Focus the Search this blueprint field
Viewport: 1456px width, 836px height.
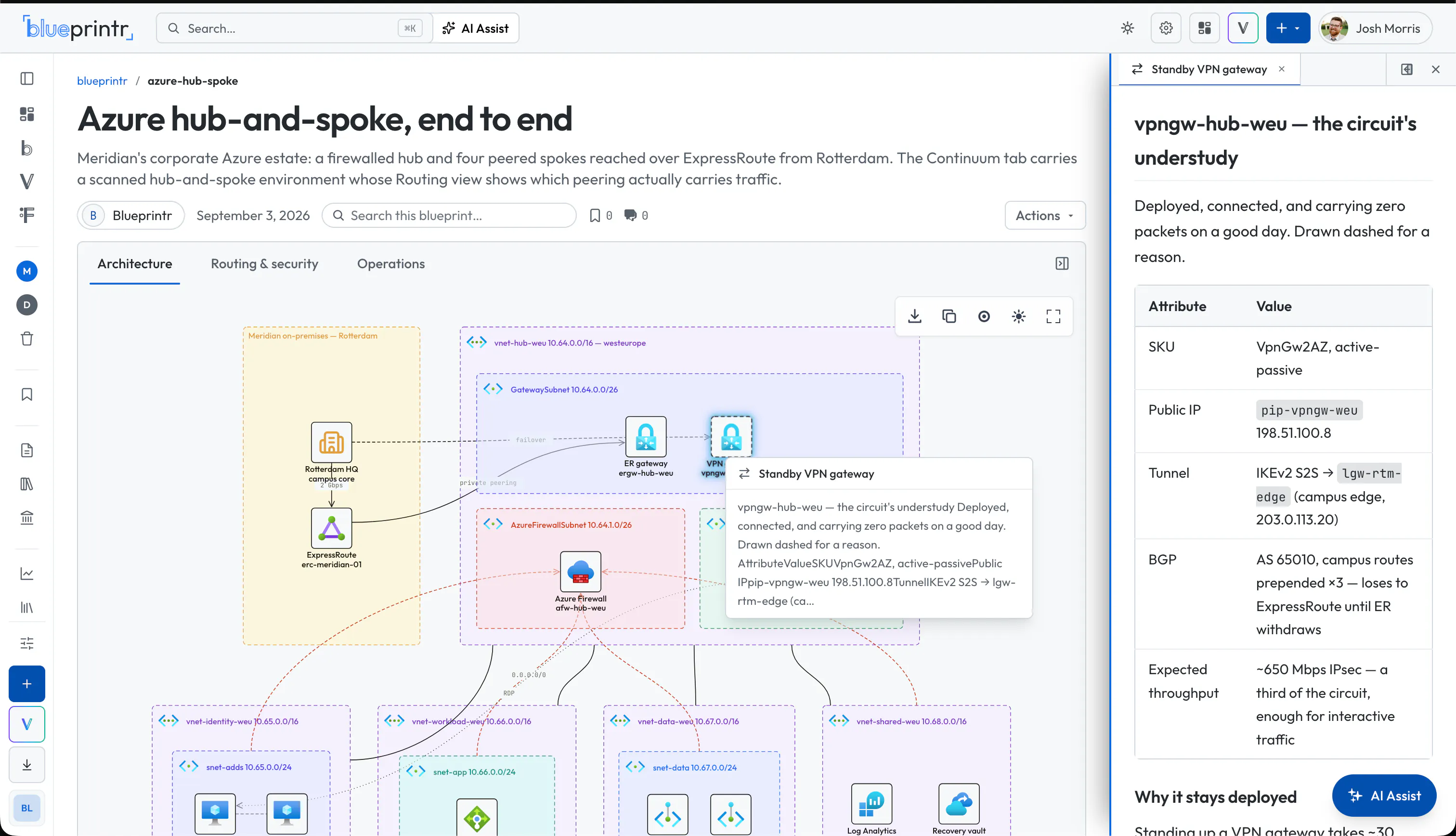coord(449,215)
